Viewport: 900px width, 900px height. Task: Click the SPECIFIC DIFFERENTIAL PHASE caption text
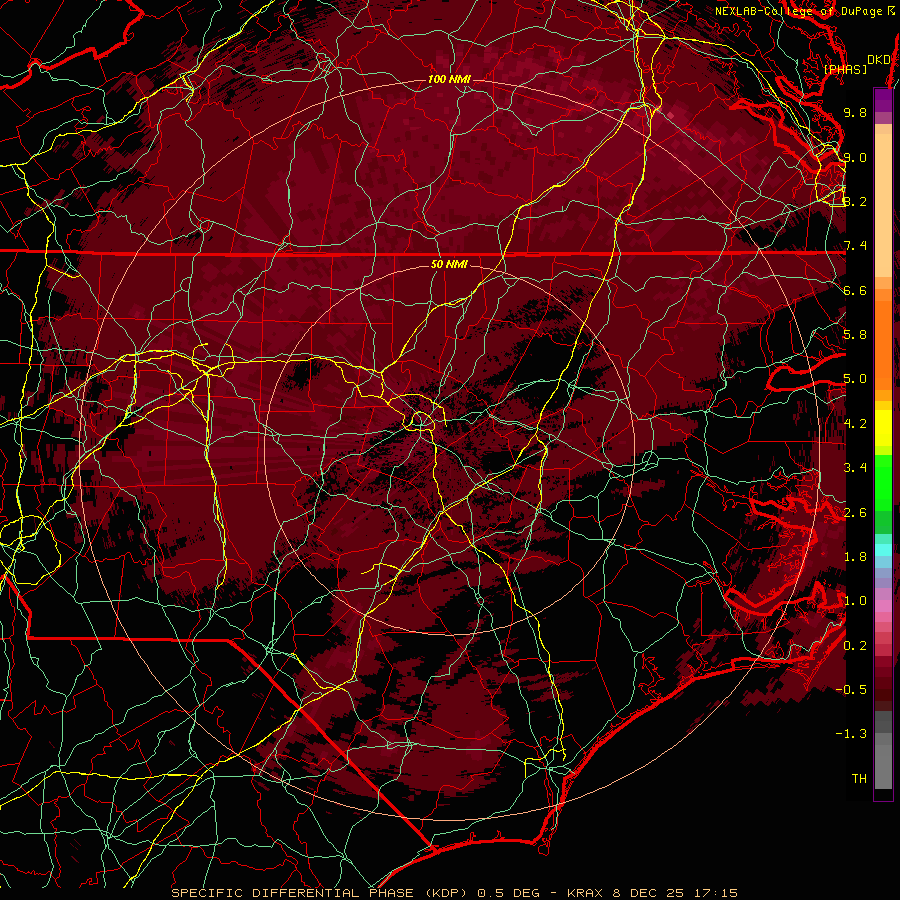(292, 893)
